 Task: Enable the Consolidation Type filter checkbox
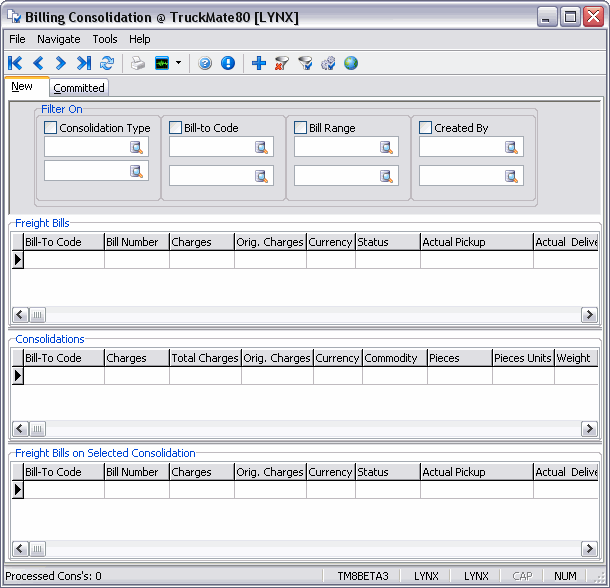coord(51,128)
